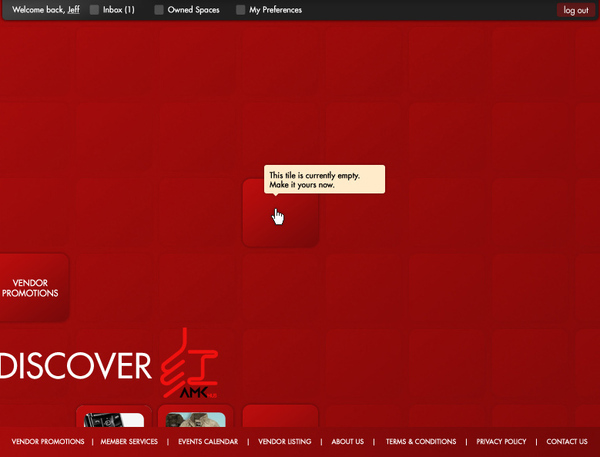Image resolution: width=600 pixels, height=457 pixels.
Task: Open Contact Us footer link
Action: click(x=567, y=441)
